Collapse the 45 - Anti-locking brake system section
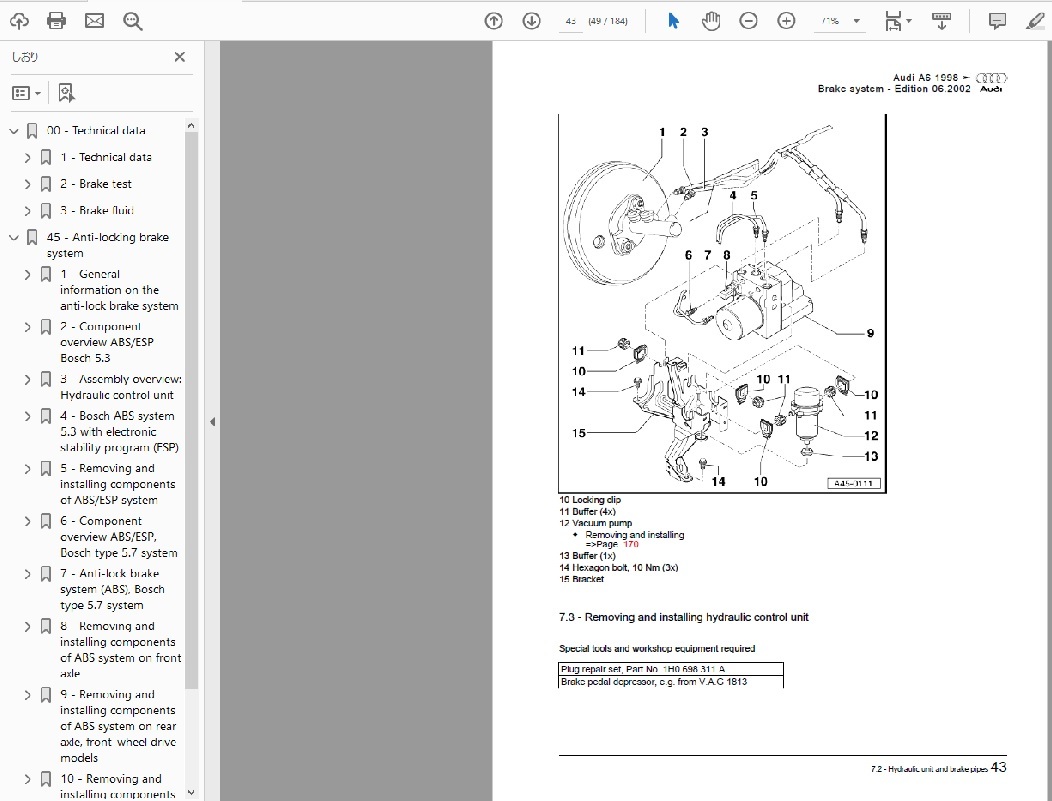The width and height of the screenshot is (1052, 801). click(x=13, y=237)
